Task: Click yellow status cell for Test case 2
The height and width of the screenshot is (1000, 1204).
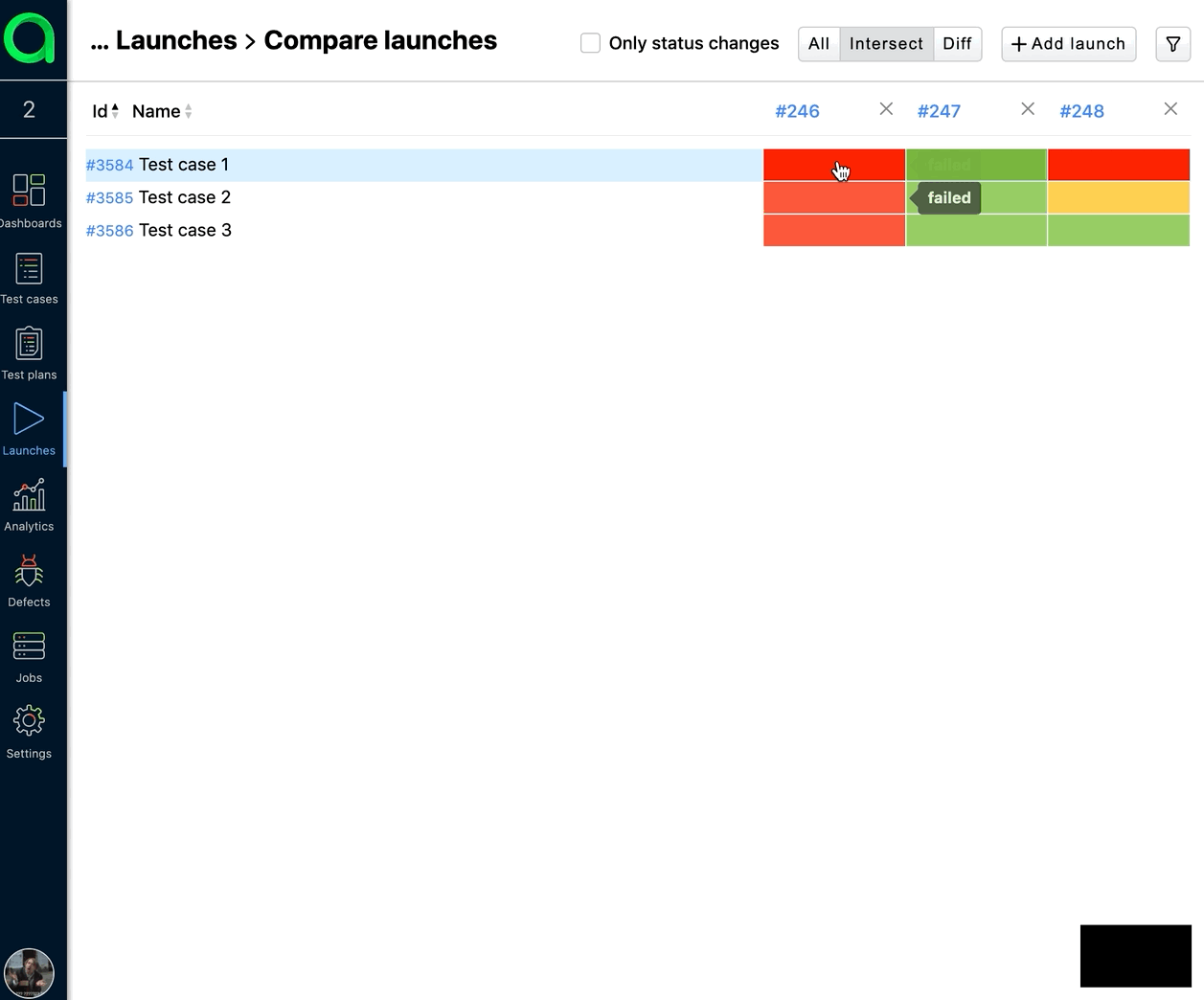Action: coord(1118,197)
